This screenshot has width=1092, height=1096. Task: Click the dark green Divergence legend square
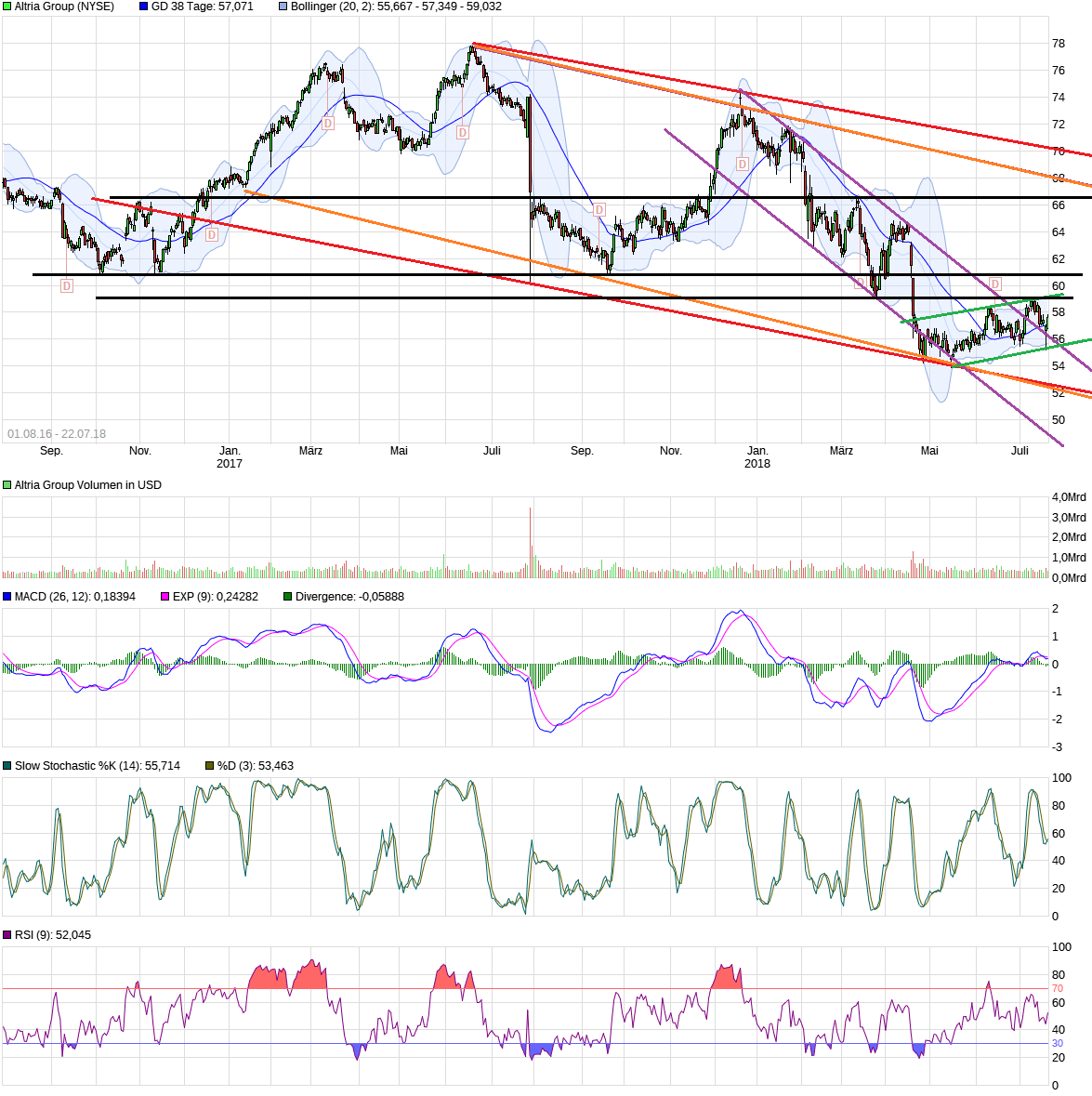tap(288, 598)
